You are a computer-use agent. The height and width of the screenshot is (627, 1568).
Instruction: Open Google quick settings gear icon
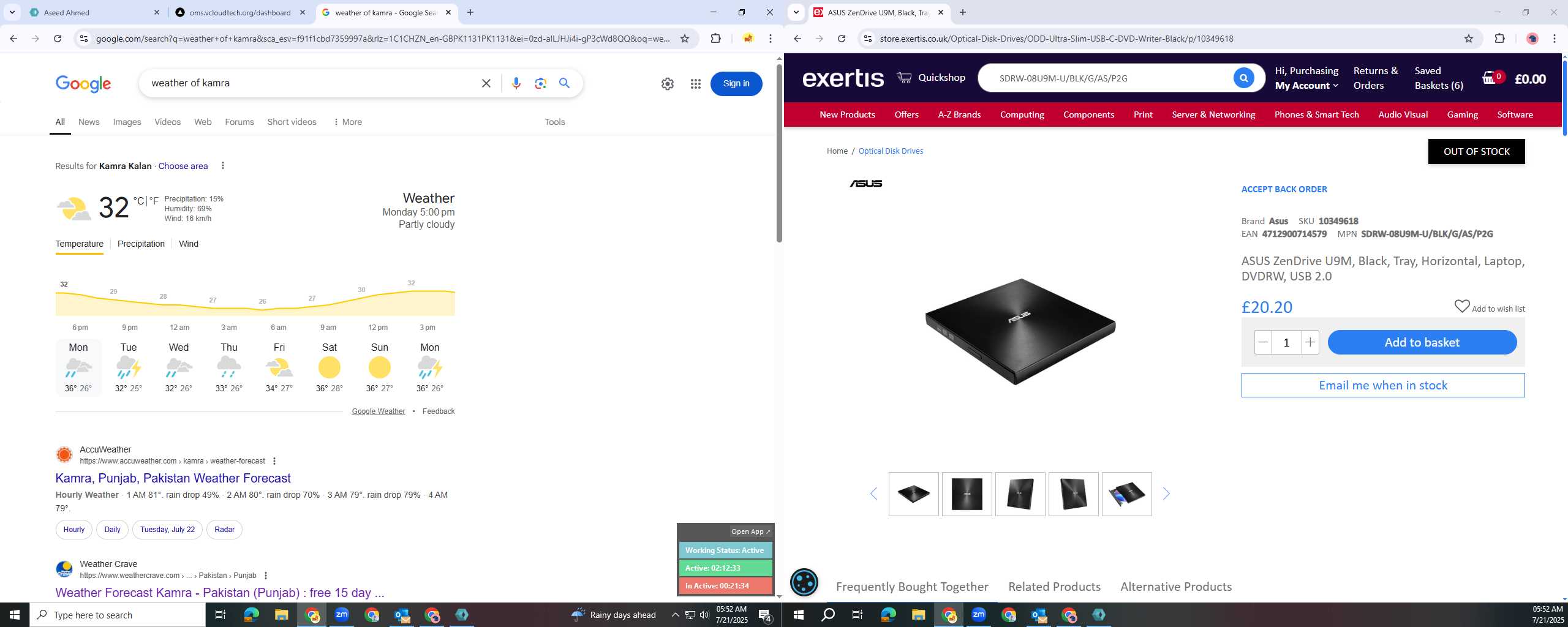[x=667, y=84]
